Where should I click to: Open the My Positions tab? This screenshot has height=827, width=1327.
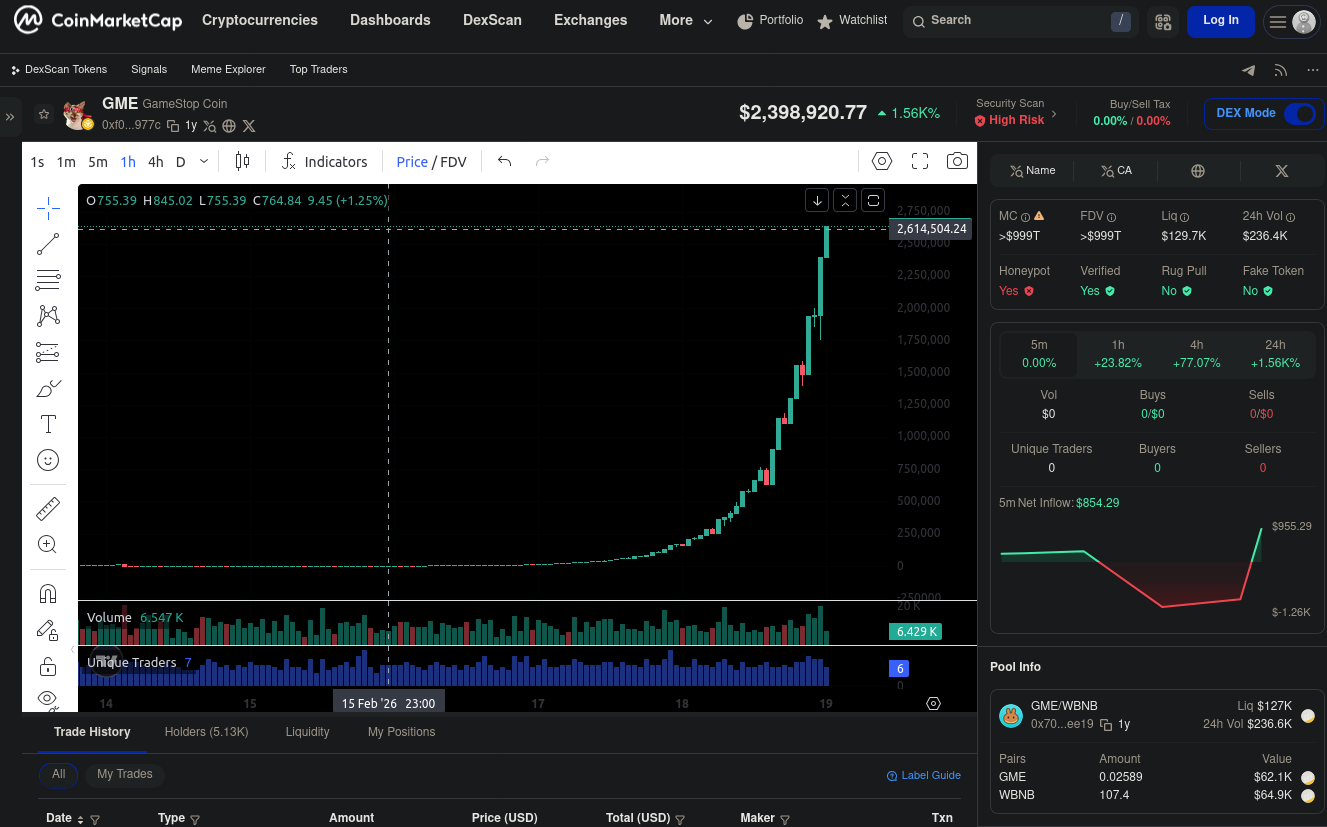[402, 732]
